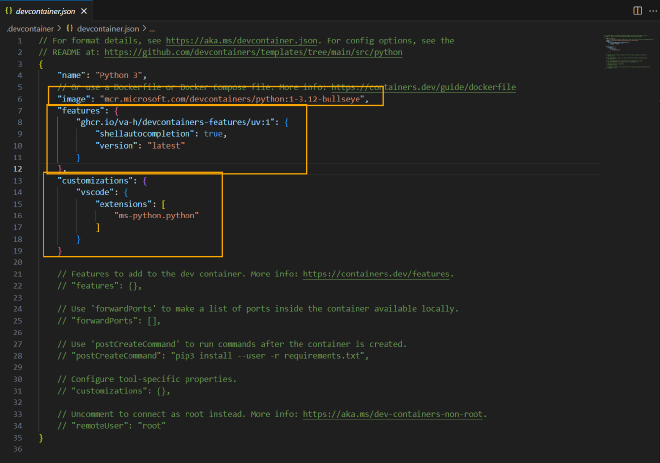
Task: Open the editor More Actions menu
Action: click(x=653, y=11)
